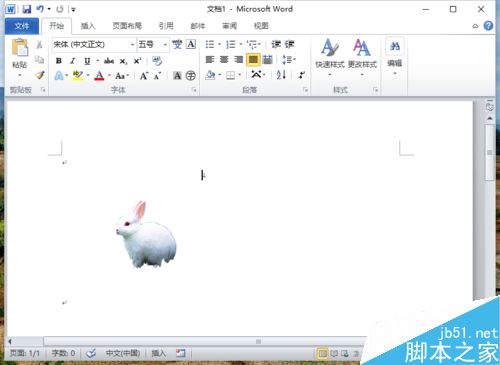Switch to the 视图 View tab
500x365 pixels.
[x=261, y=26]
